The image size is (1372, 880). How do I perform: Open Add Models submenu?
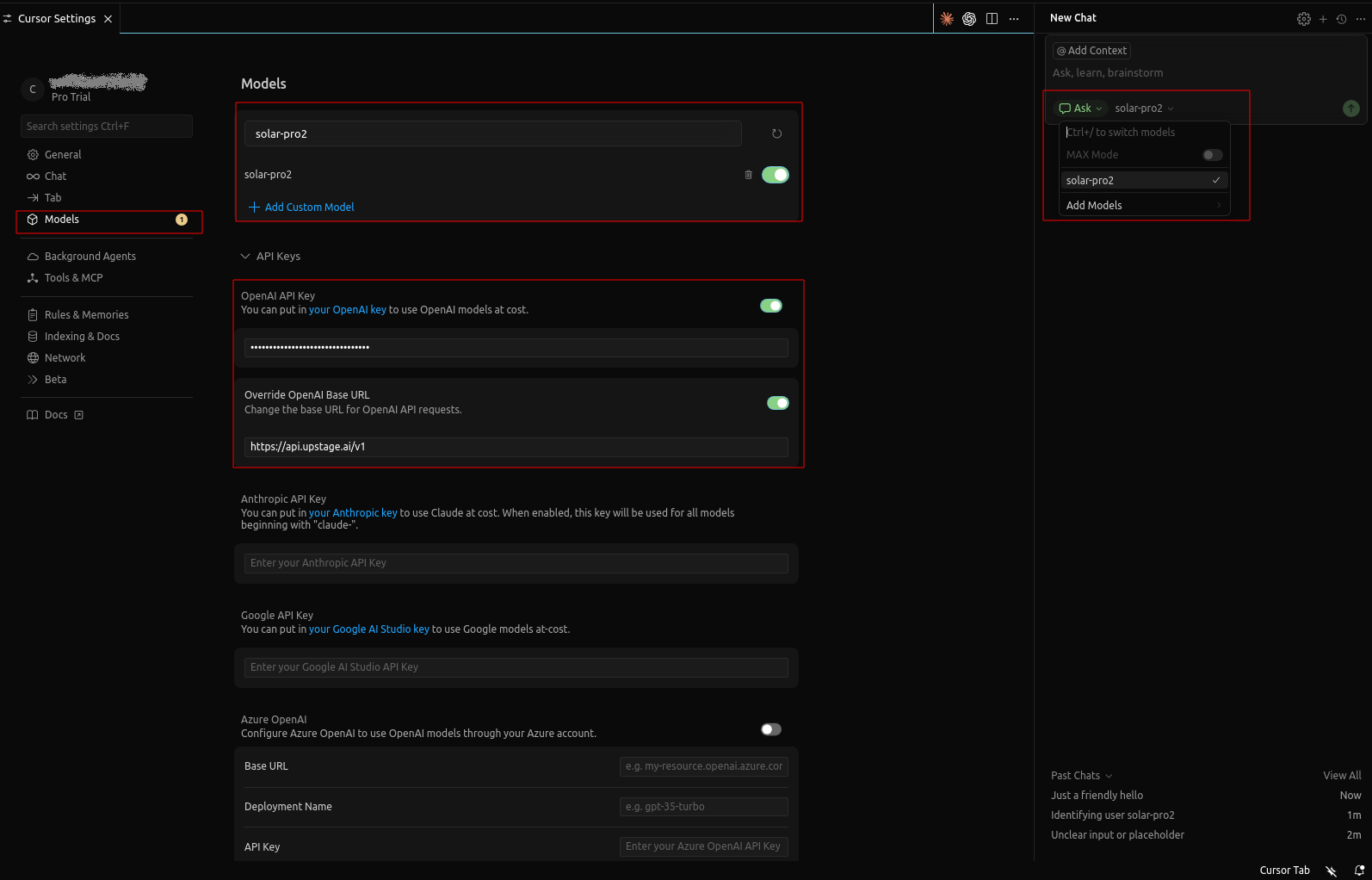1144,205
